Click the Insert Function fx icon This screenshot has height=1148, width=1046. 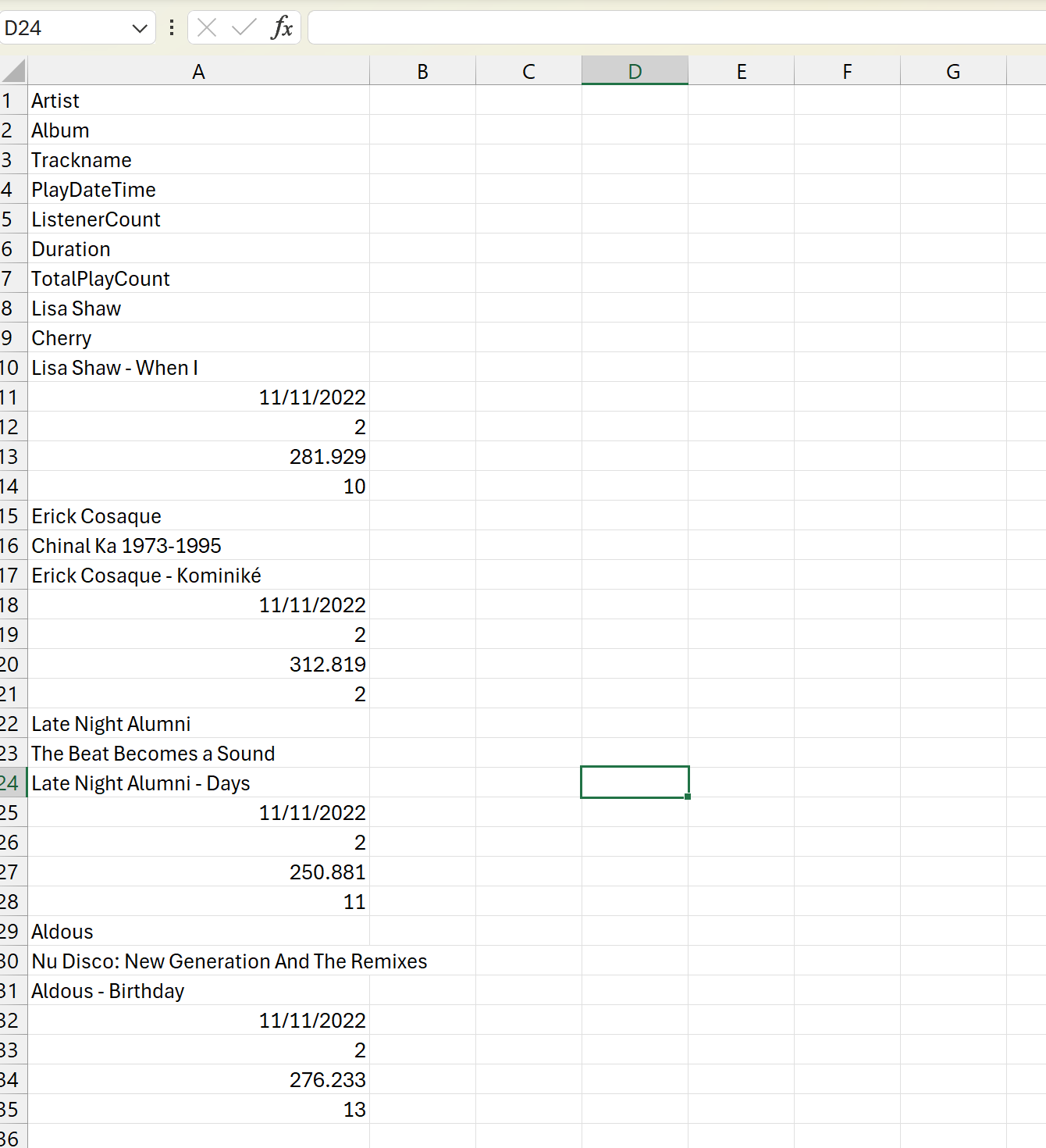point(281,28)
